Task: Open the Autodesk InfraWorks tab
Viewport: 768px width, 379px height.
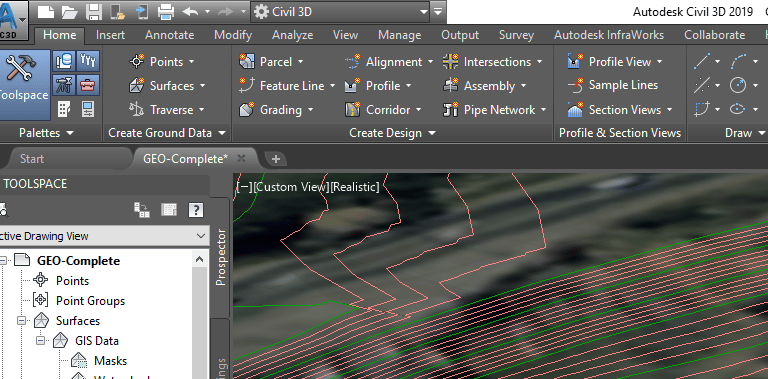Action: 609,35
